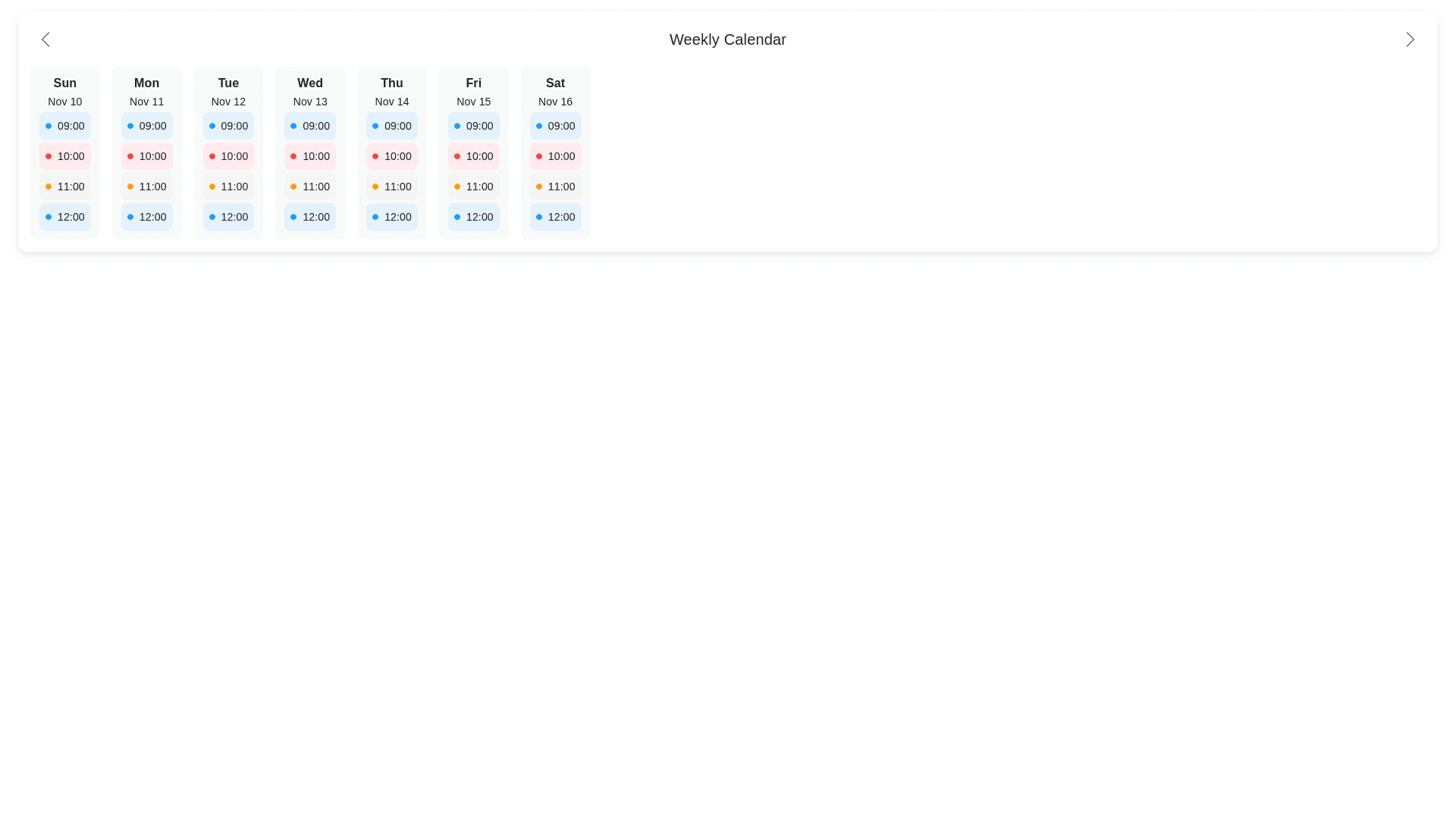Select Monday 10:00 red time slot
1456x819 pixels.
pyautogui.click(x=146, y=156)
